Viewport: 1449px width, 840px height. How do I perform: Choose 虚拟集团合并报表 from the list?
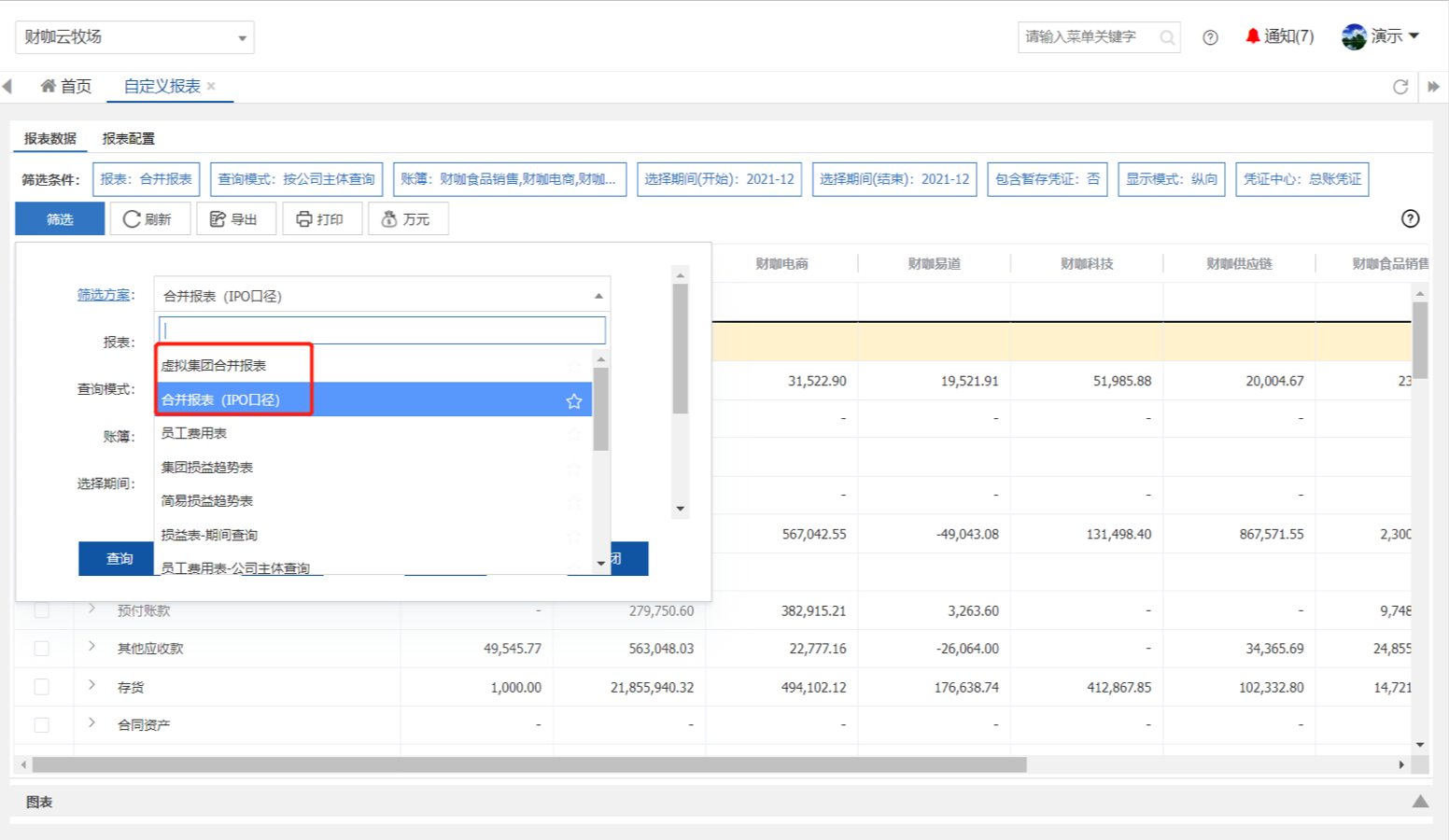(x=214, y=365)
